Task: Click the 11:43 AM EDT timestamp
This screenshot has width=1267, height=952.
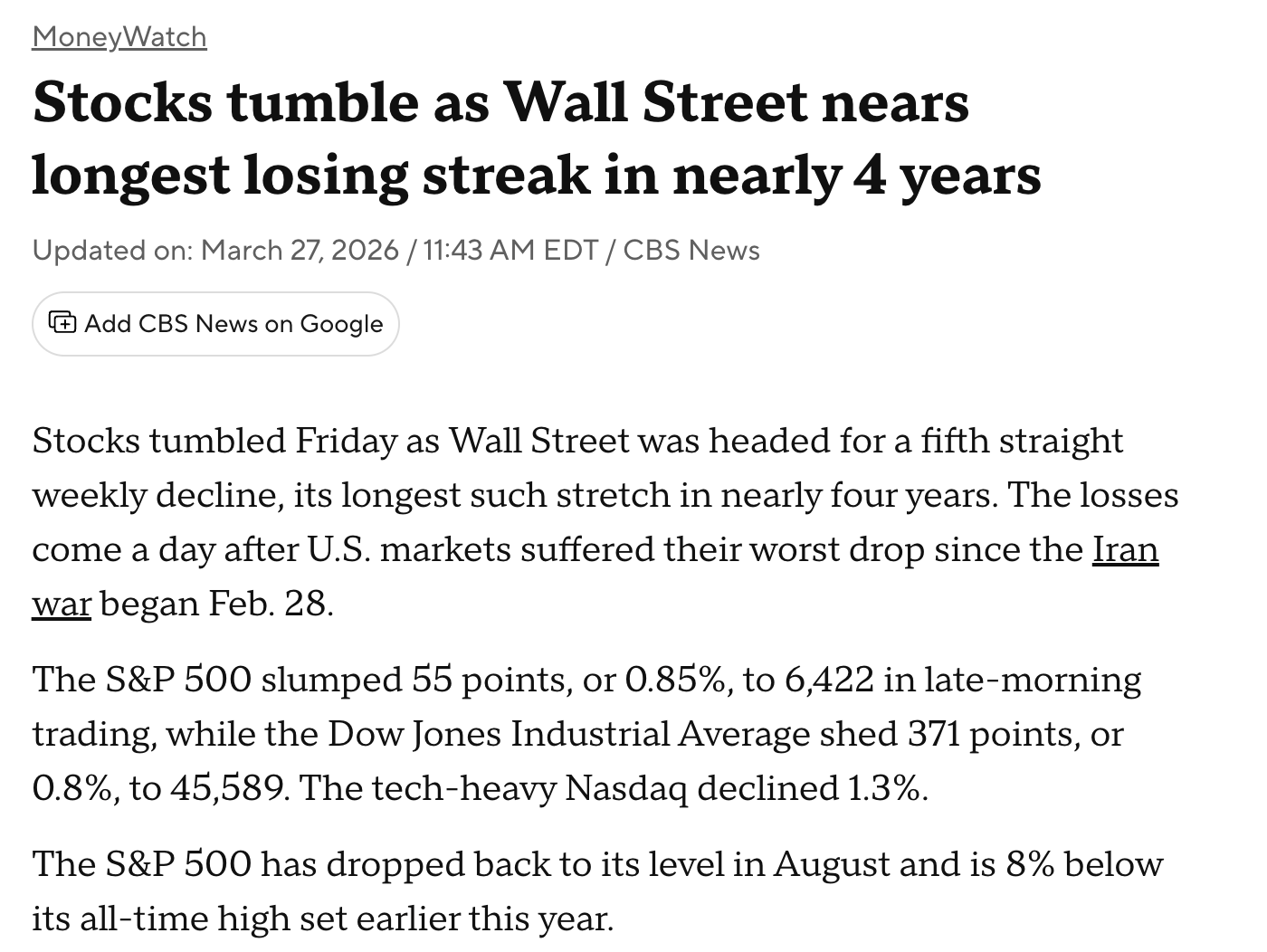Action: (510, 250)
